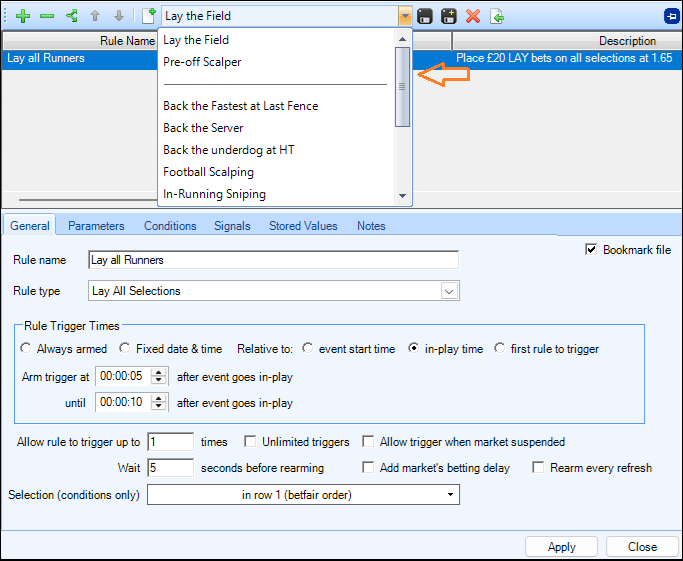Click the green minus remove rule icon
Screen dimensions: 683x561
(x=47, y=16)
